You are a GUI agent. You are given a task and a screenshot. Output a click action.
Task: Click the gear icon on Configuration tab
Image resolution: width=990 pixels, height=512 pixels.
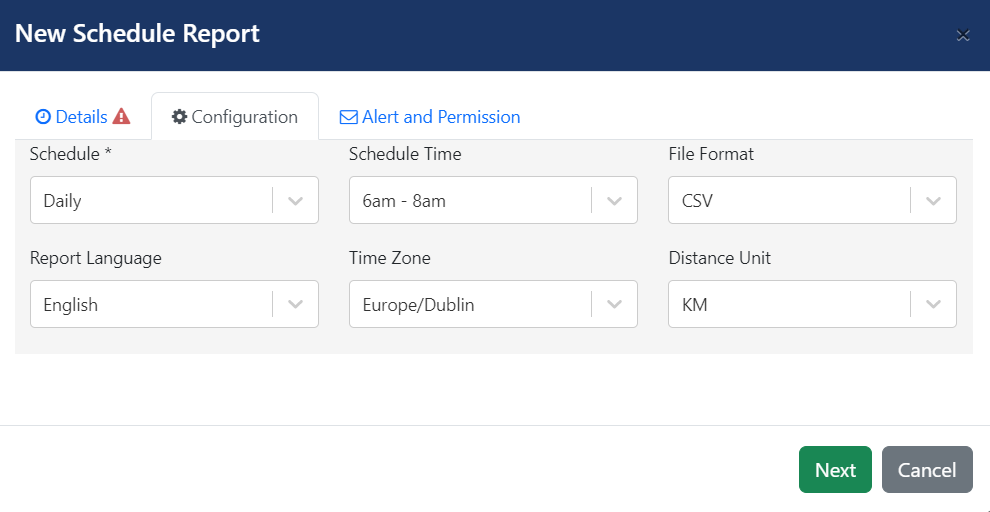pos(179,117)
